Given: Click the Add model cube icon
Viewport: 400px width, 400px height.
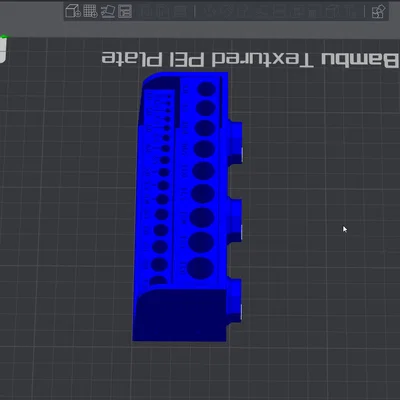Looking at the screenshot, I should (73, 11).
